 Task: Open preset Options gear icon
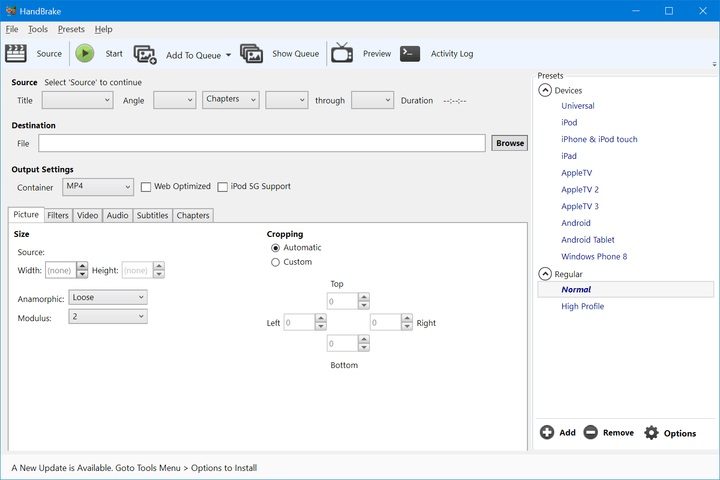click(x=651, y=433)
